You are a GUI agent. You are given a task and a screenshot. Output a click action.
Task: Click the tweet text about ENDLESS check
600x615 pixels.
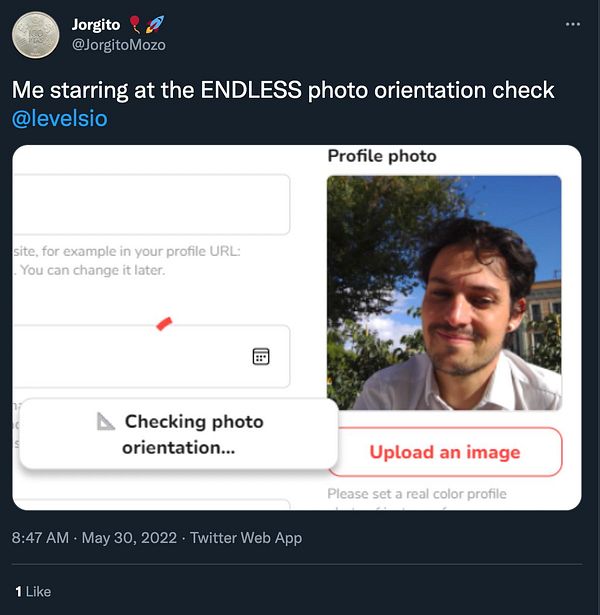(x=283, y=89)
